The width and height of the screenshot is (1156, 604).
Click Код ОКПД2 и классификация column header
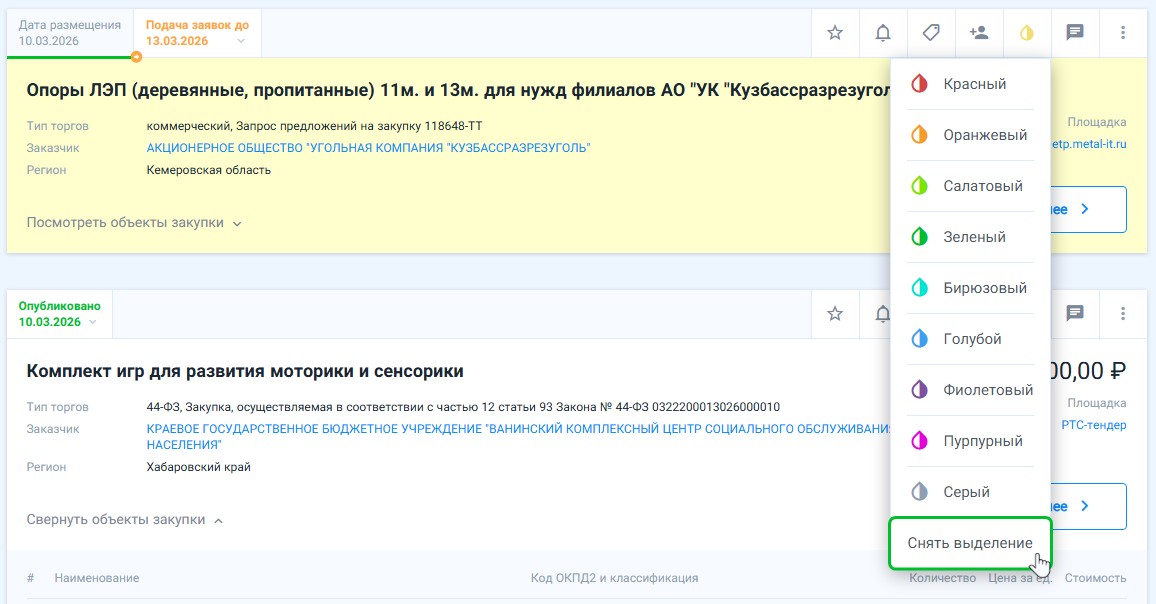(x=614, y=578)
